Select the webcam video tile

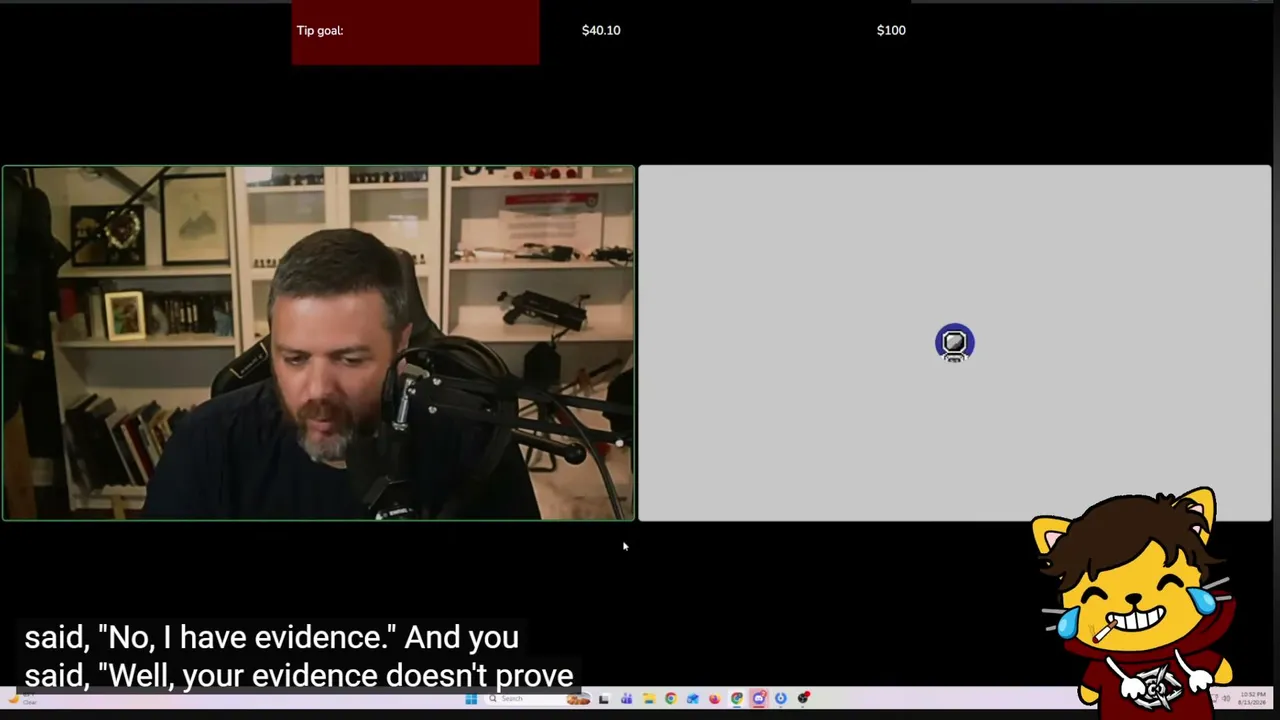pyautogui.click(x=318, y=343)
